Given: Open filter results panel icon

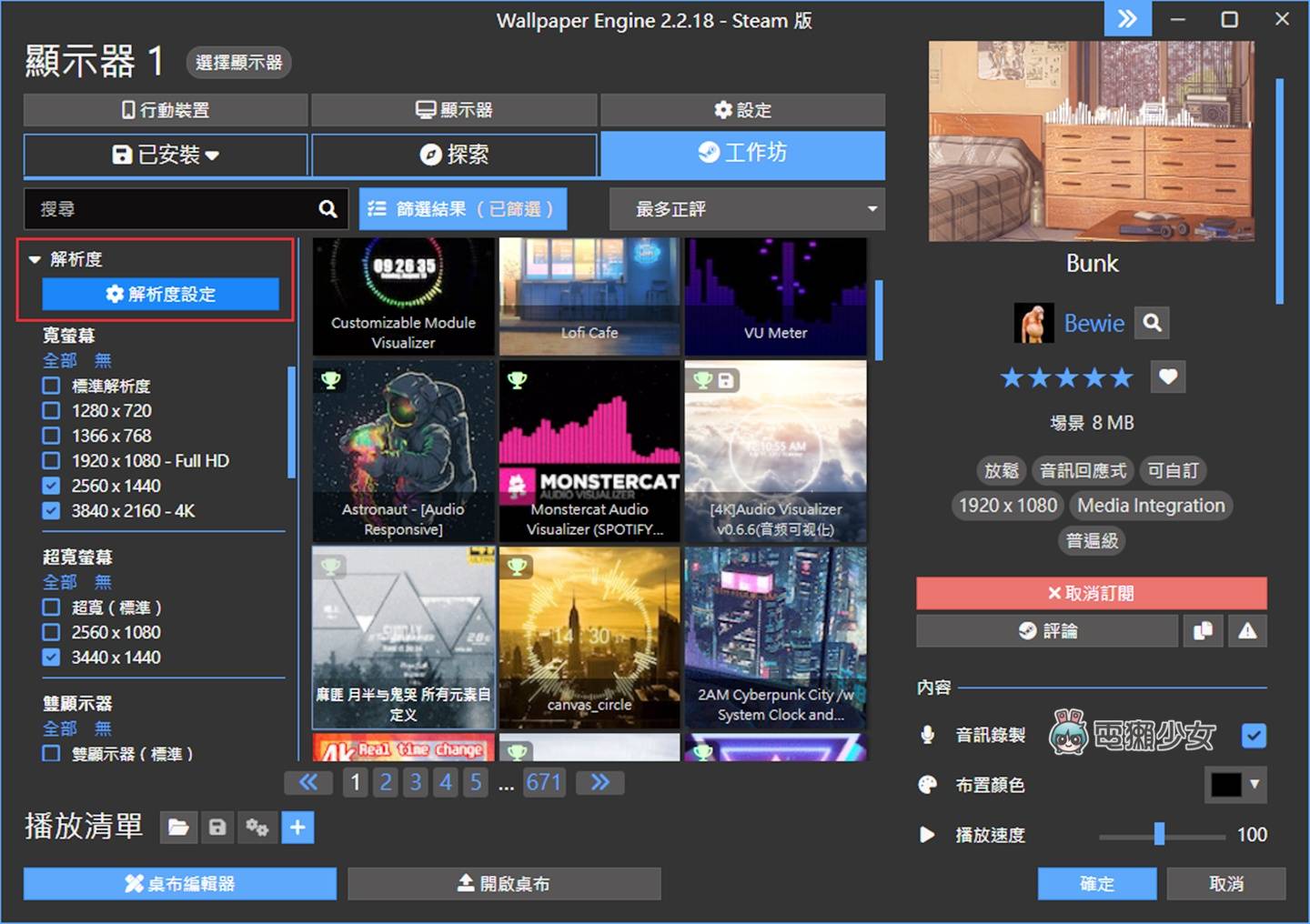Looking at the screenshot, I should pyautogui.click(x=378, y=208).
